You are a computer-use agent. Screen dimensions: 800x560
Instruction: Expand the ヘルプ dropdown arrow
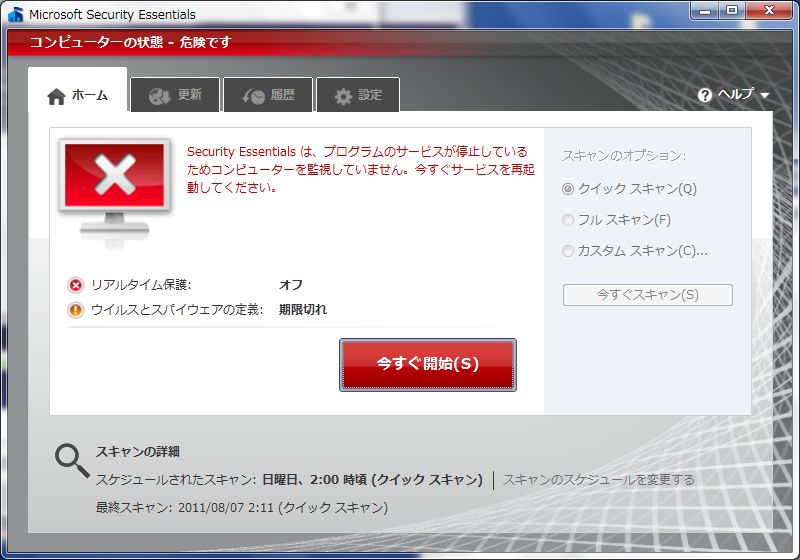[x=764, y=95]
